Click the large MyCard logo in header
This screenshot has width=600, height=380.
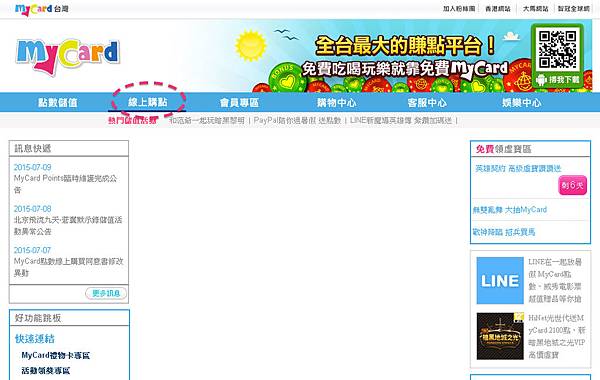68,57
